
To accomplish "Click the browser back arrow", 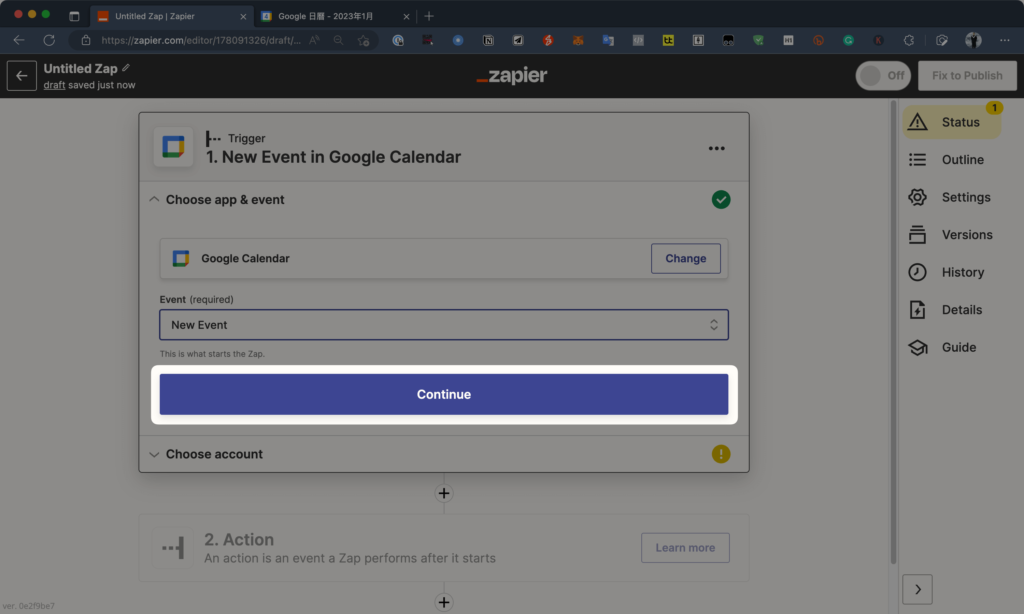I will point(19,40).
